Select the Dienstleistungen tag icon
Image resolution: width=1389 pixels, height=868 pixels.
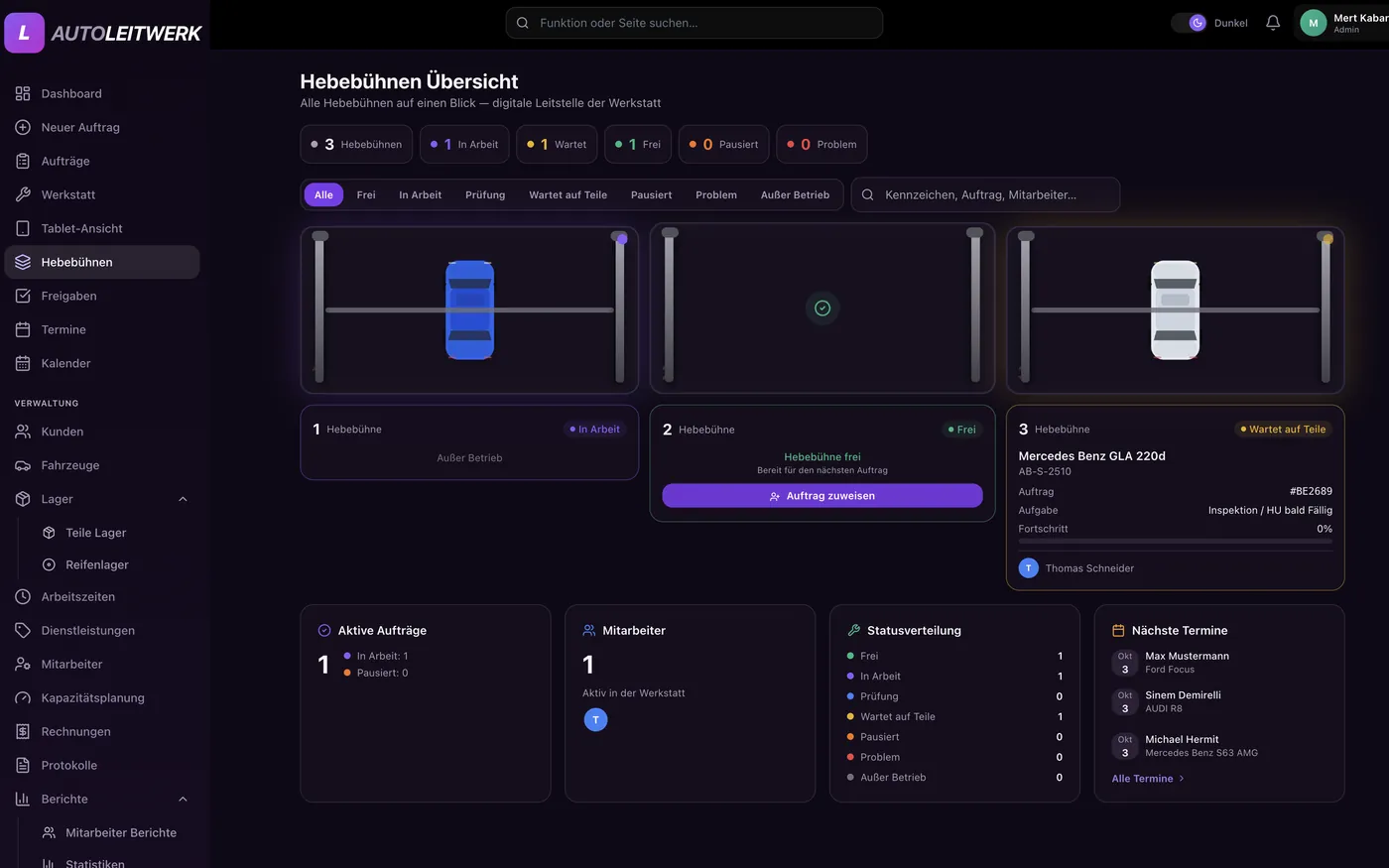coord(23,630)
